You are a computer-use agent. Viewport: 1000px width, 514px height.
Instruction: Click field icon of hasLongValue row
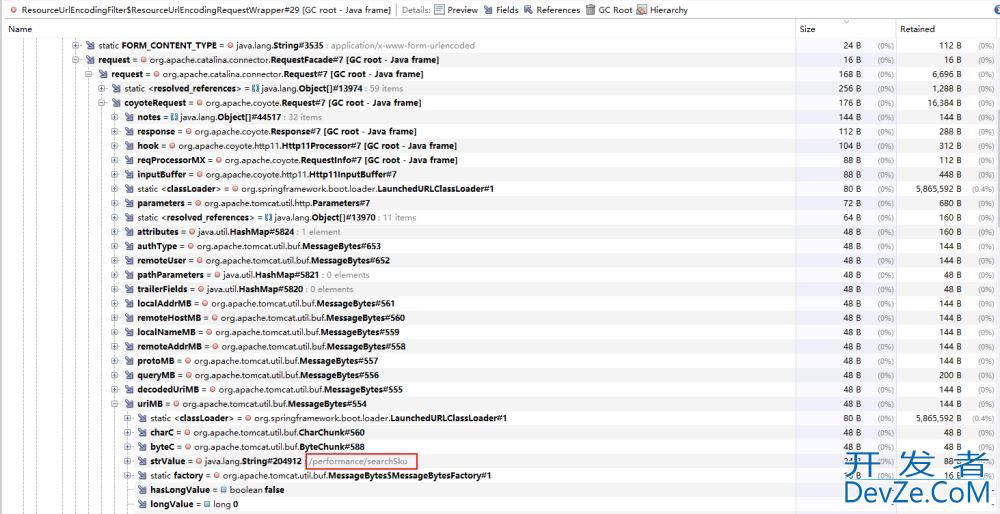coord(142,490)
